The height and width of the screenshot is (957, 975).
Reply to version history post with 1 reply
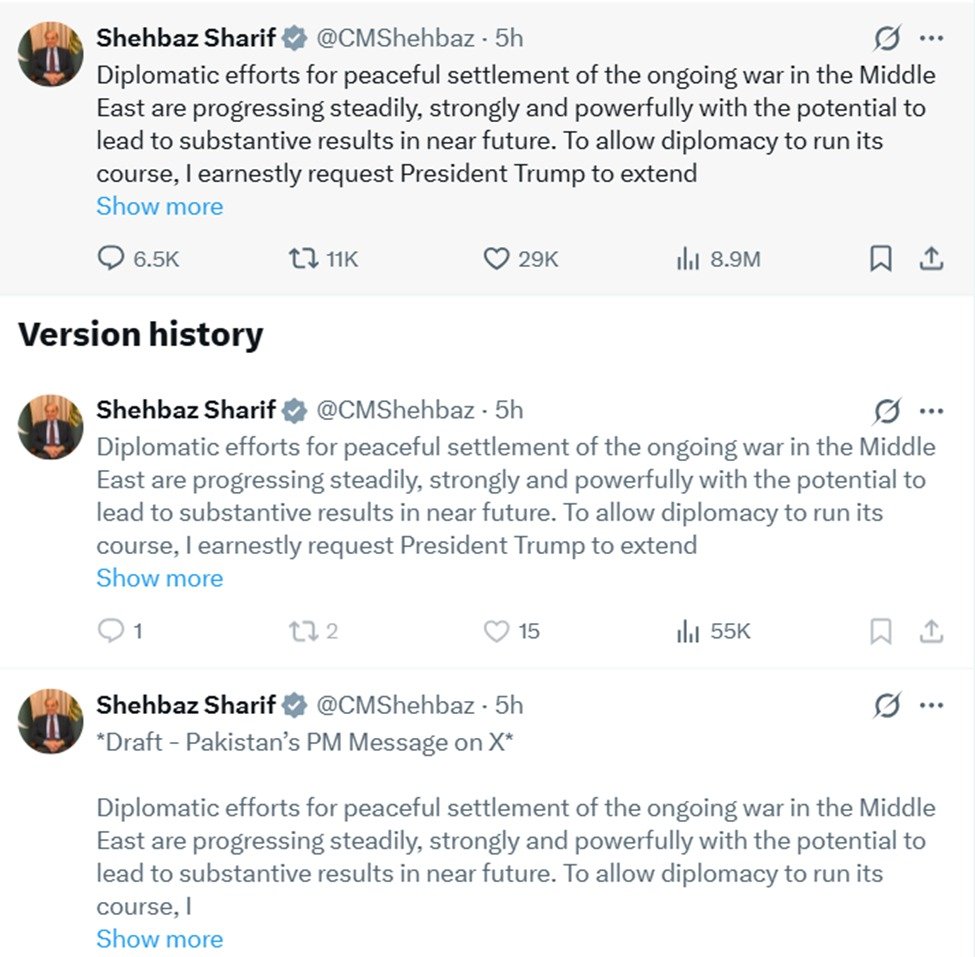110,631
